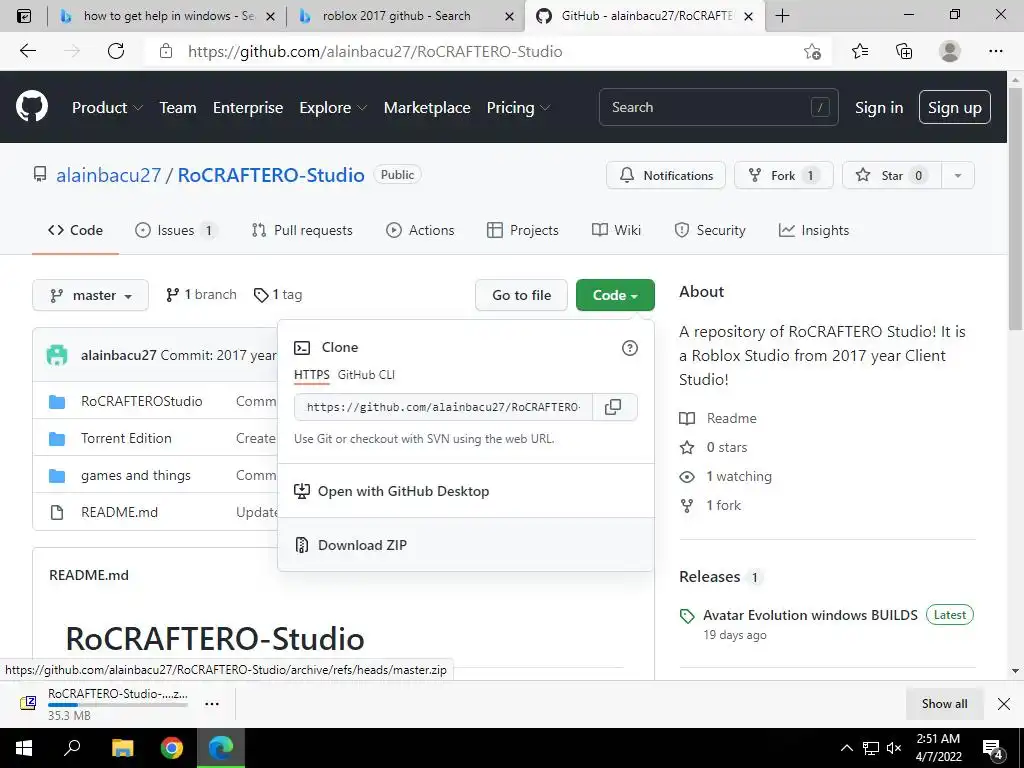The height and width of the screenshot is (768, 1024).
Task: Close the downloads bar
Action: pos(1004,703)
